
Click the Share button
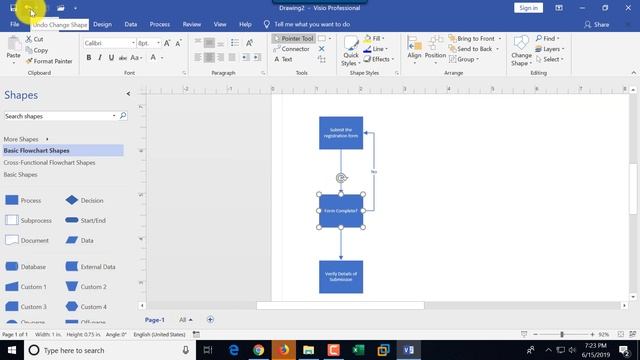596,24
